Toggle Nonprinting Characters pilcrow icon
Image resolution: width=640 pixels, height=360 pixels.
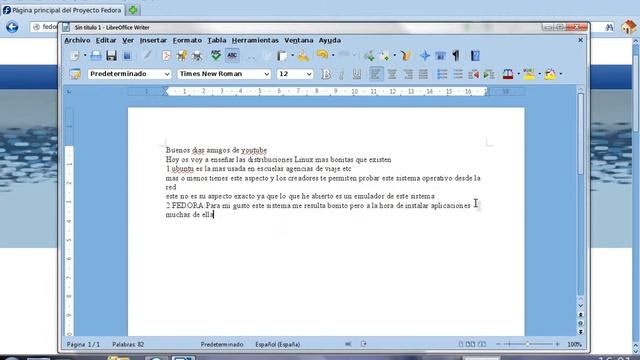coord(456,56)
